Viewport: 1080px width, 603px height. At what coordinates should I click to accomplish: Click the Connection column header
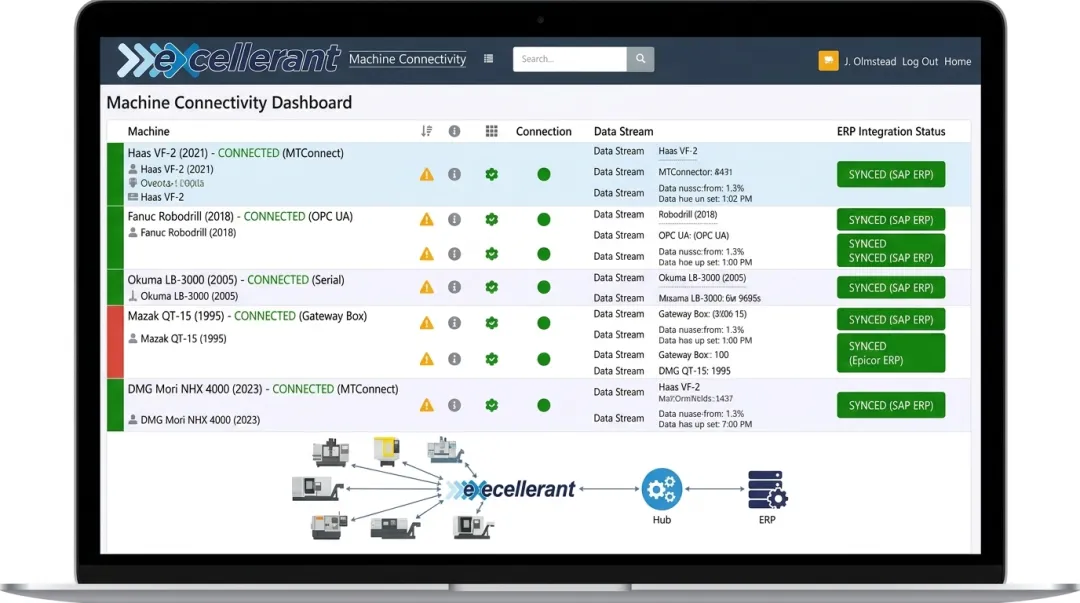(543, 131)
